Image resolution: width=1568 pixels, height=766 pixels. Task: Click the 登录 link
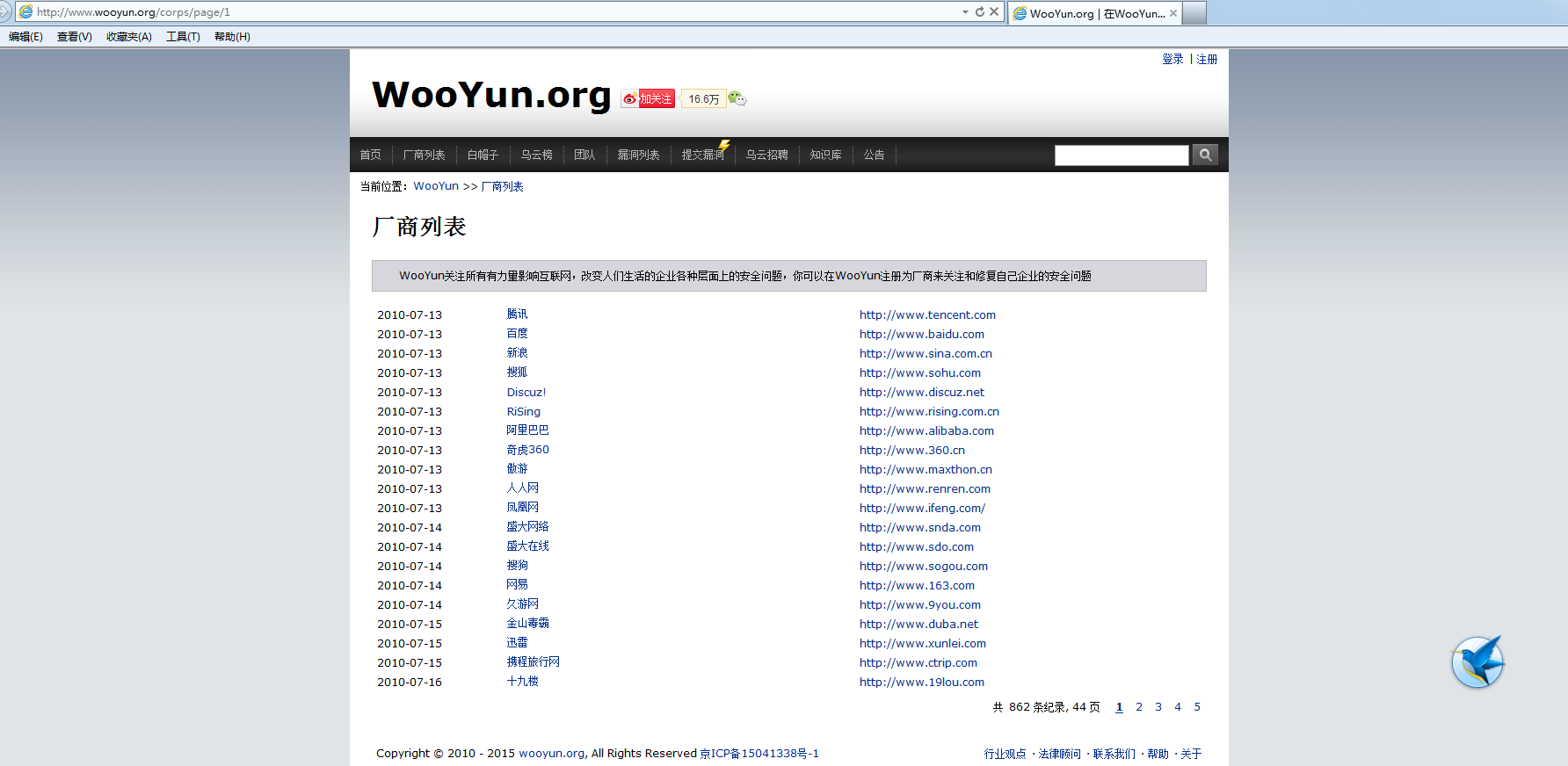point(1172,59)
